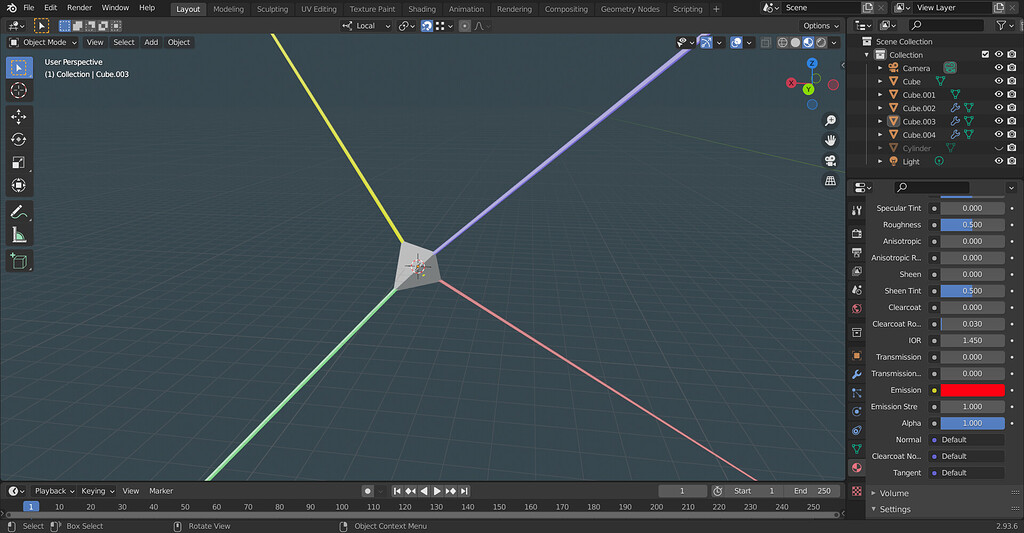Click the Tangent Default link field
1024x533 pixels.
[x=967, y=473]
